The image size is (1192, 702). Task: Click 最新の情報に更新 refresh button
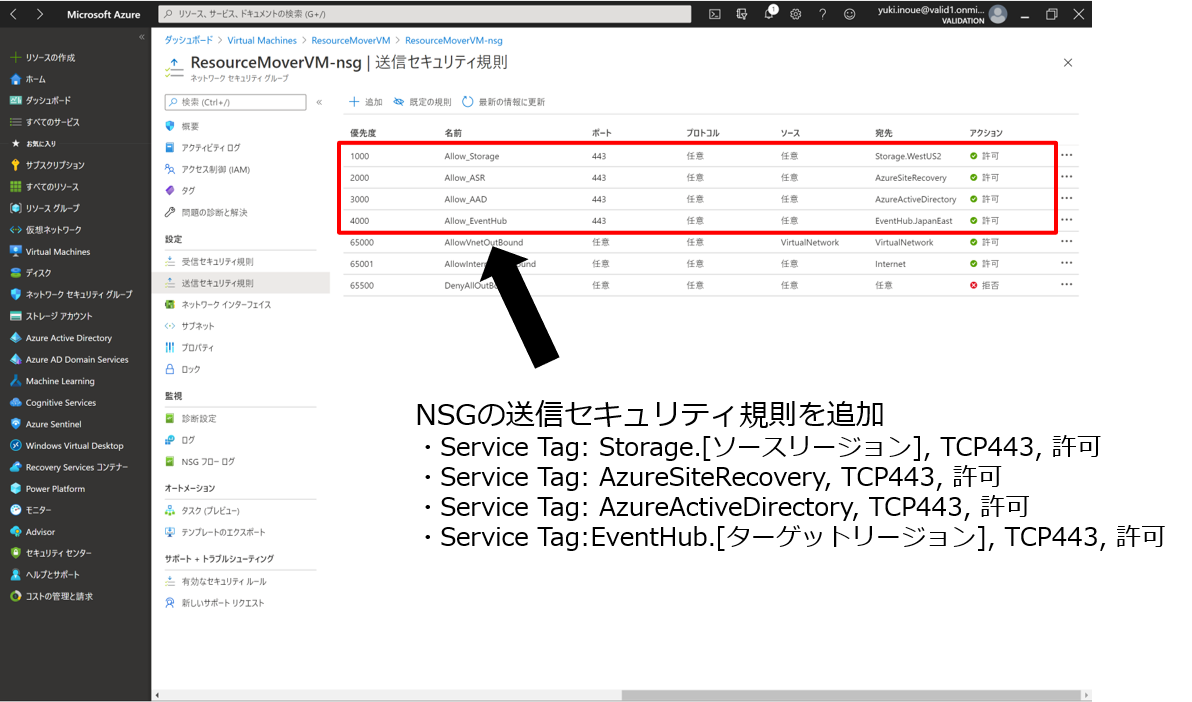tap(503, 102)
